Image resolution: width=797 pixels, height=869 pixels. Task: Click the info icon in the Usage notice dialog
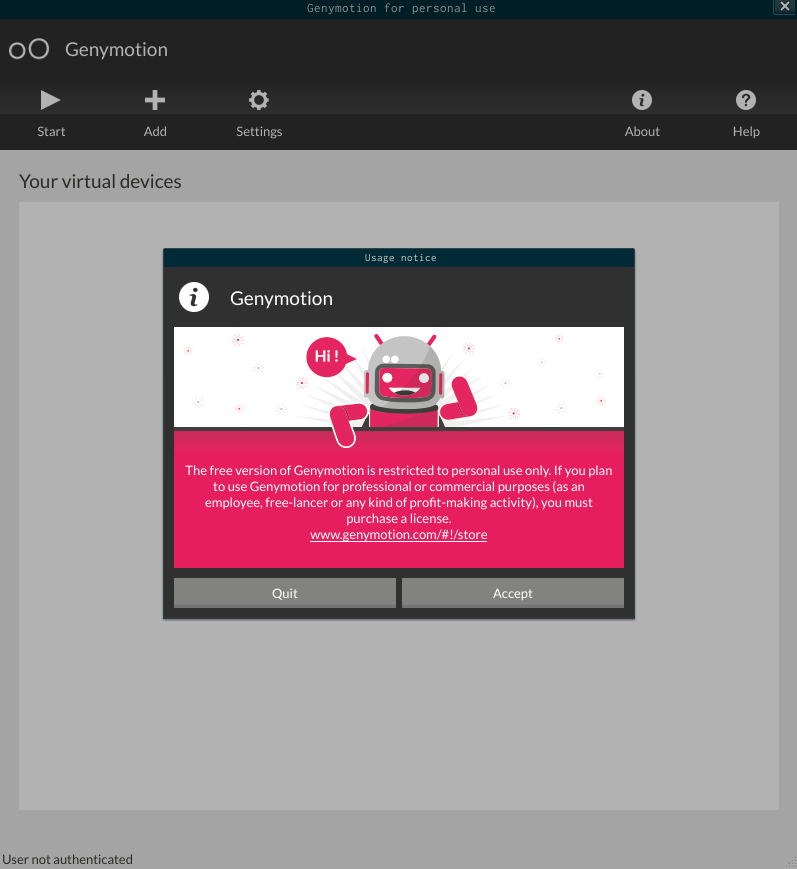194,298
